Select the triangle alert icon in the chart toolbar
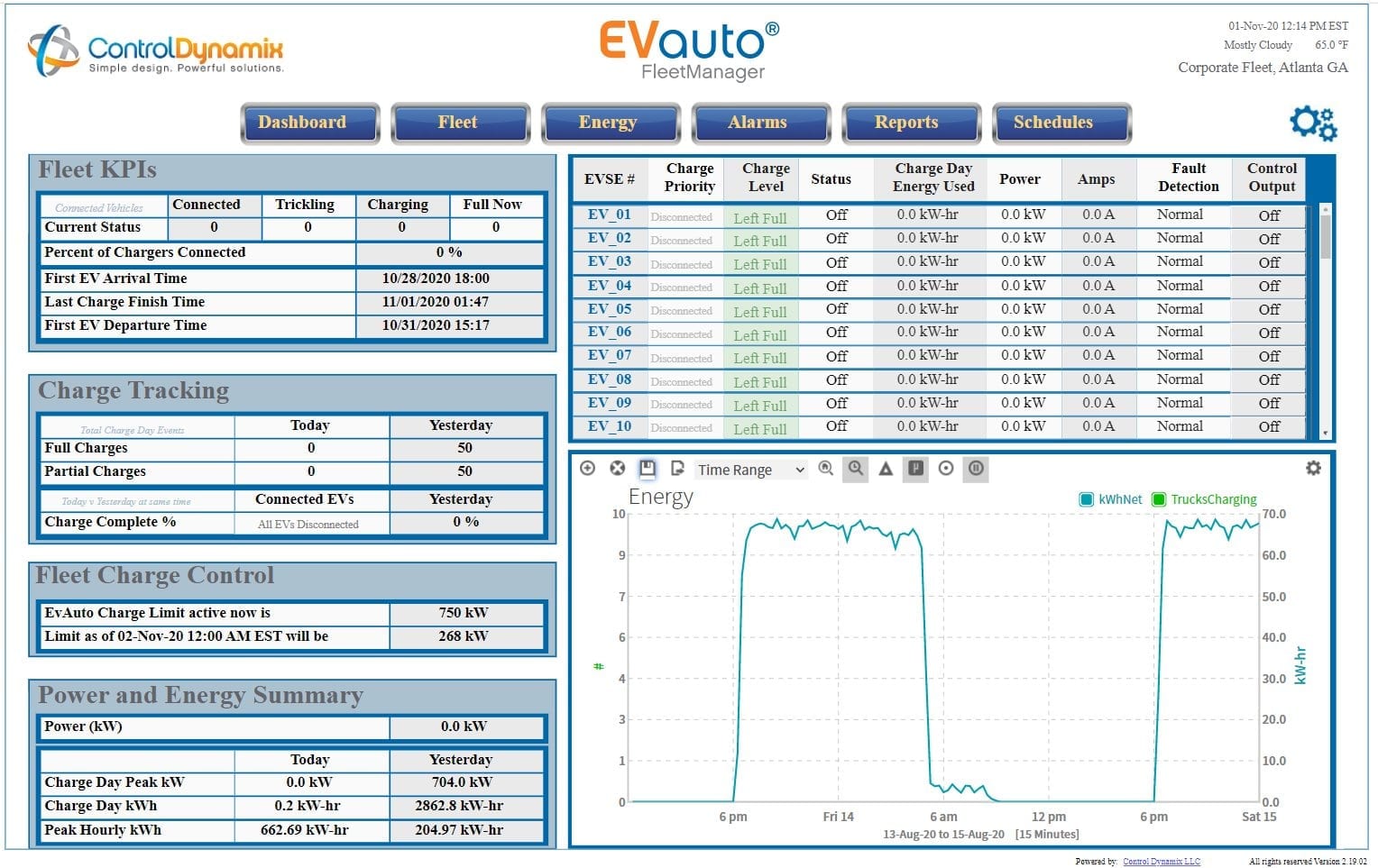The width and height of the screenshot is (1378, 868). pyautogui.click(x=887, y=470)
